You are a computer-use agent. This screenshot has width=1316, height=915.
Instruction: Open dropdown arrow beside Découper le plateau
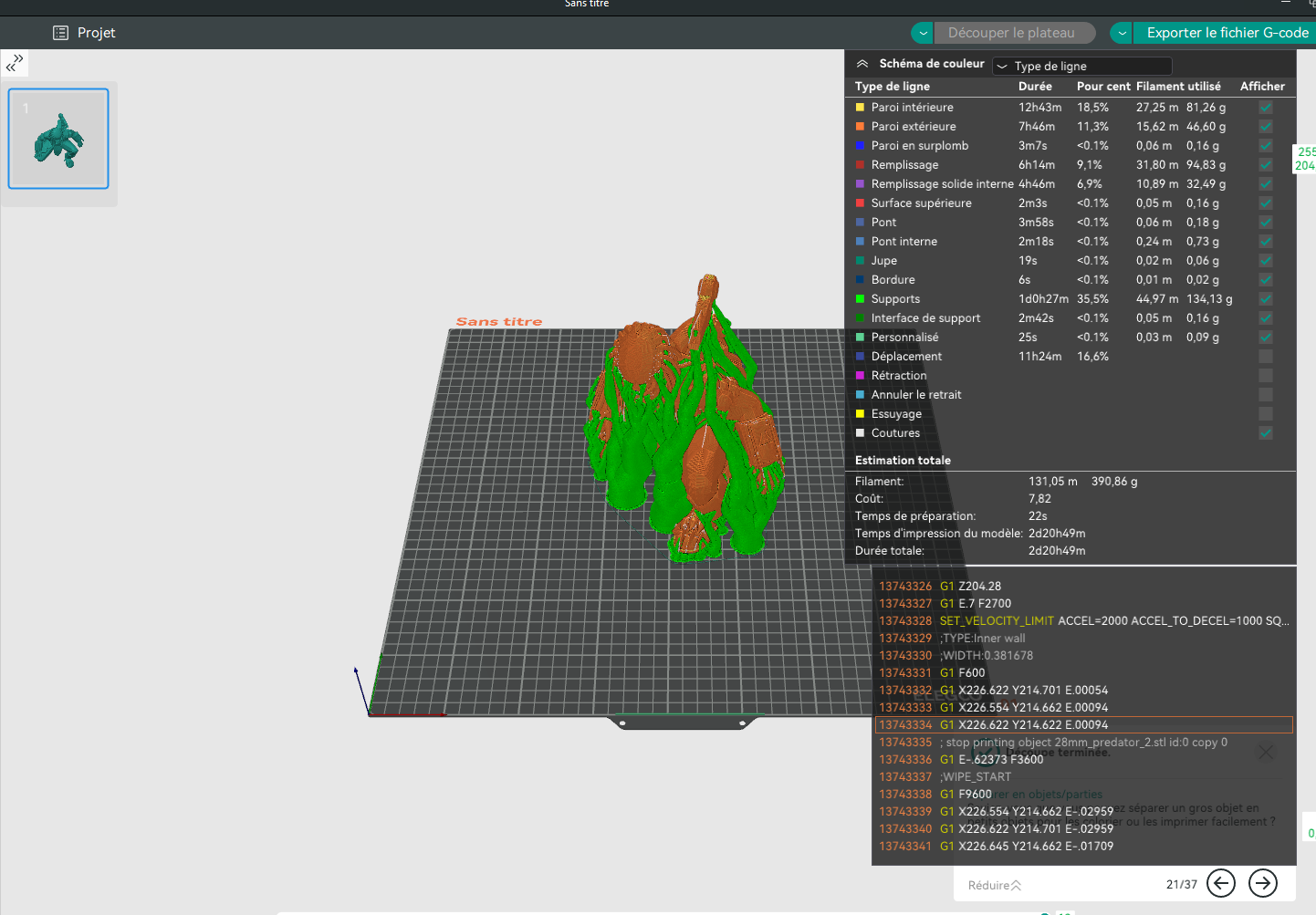click(923, 33)
